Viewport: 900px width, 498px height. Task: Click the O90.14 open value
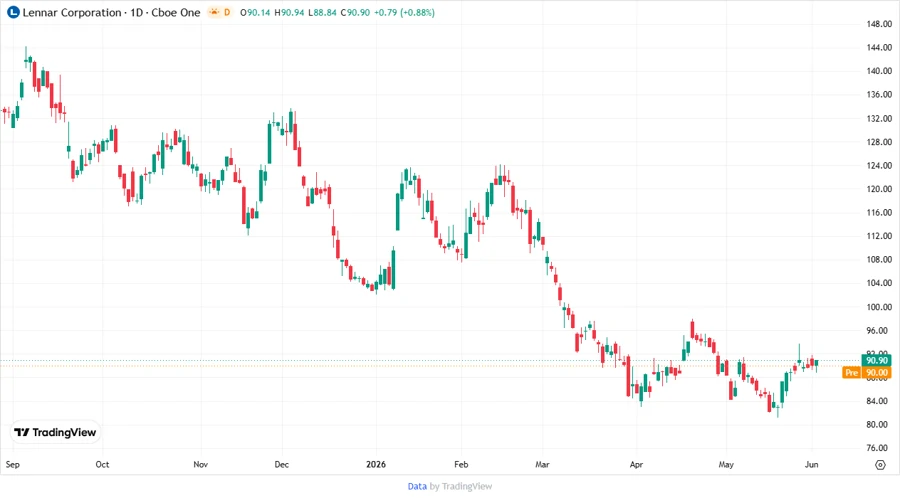pyautogui.click(x=255, y=12)
